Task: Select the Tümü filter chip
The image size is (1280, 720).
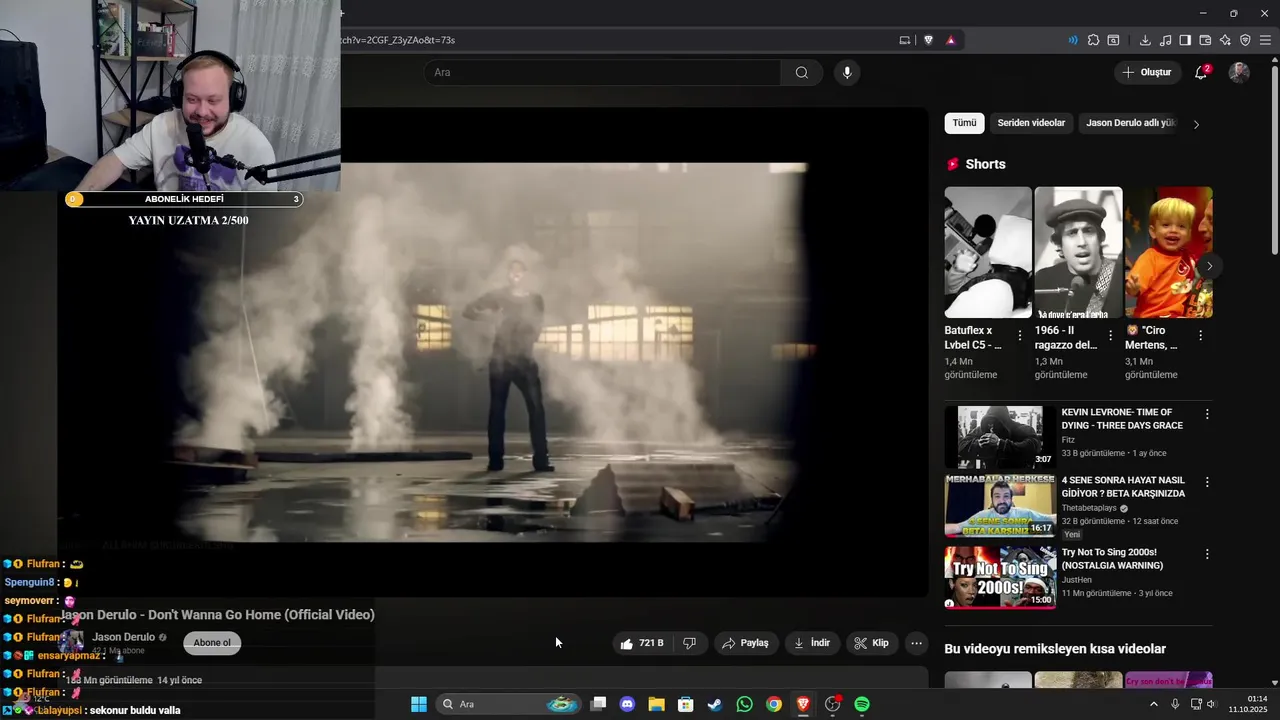Action: [x=964, y=123]
